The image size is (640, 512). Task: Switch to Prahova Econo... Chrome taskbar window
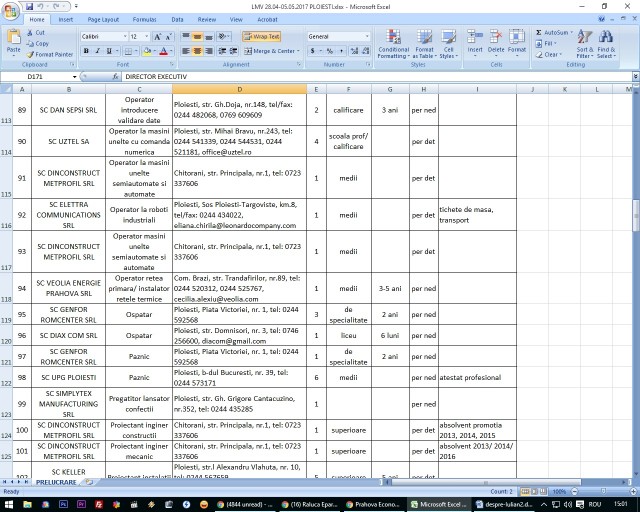click(x=373, y=504)
